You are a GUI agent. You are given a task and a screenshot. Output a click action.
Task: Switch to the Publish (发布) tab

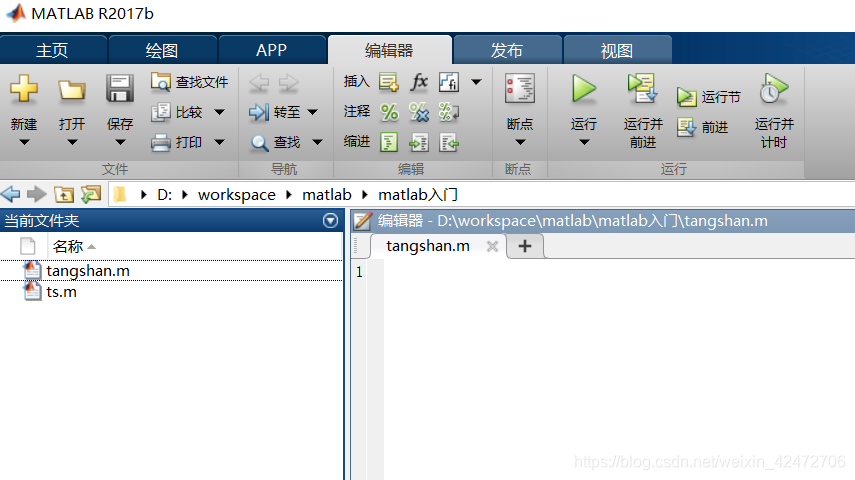point(507,50)
